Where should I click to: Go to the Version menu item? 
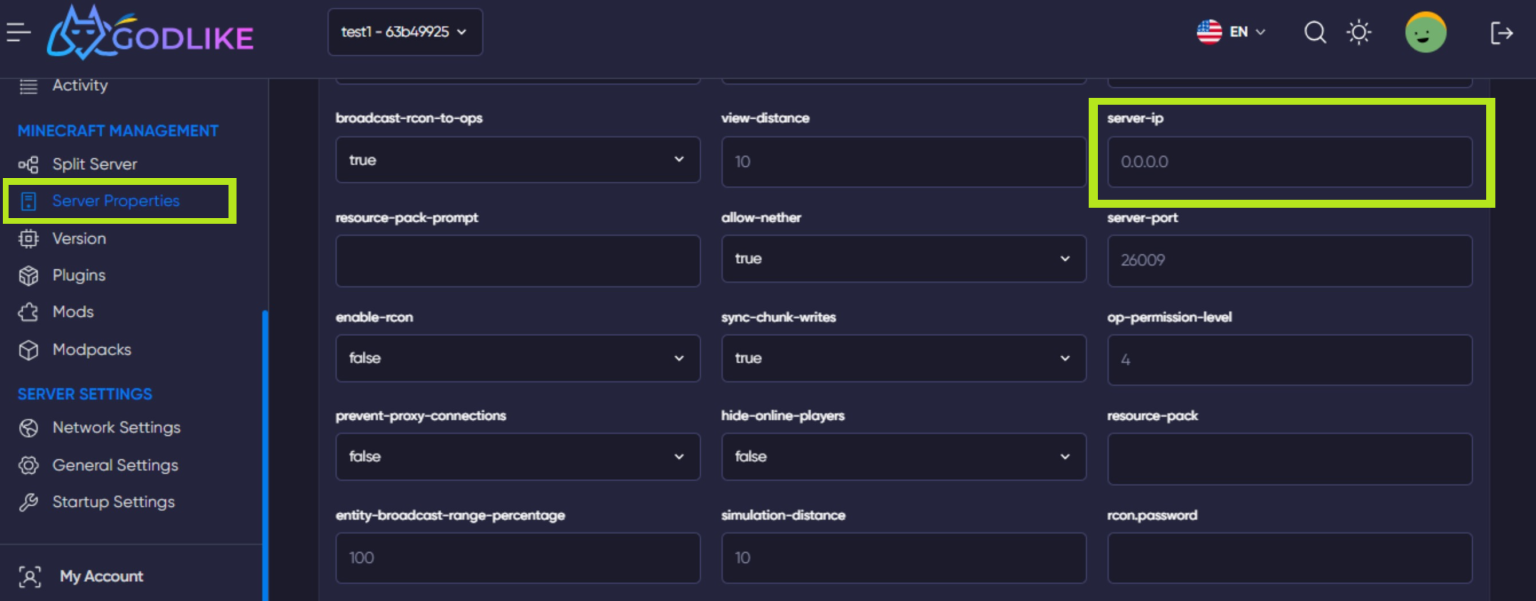[79, 239]
